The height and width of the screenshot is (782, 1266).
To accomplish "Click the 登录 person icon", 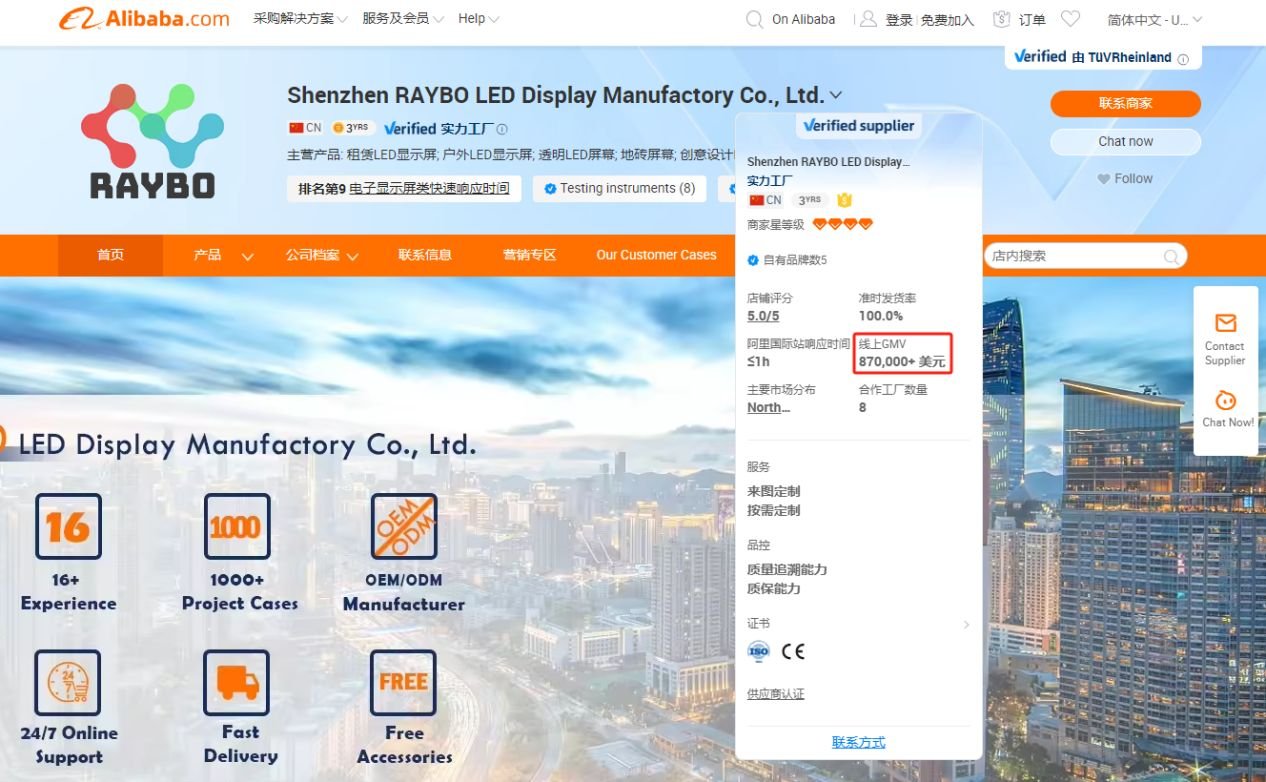I will pos(868,18).
